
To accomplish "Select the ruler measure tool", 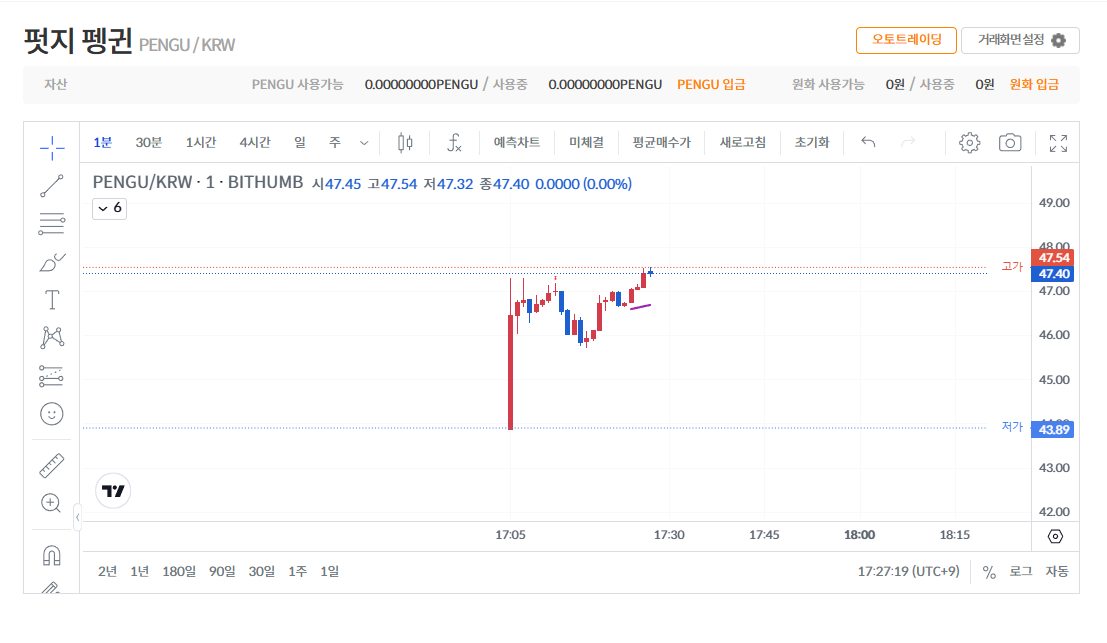I will pyautogui.click(x=52, y=465).
